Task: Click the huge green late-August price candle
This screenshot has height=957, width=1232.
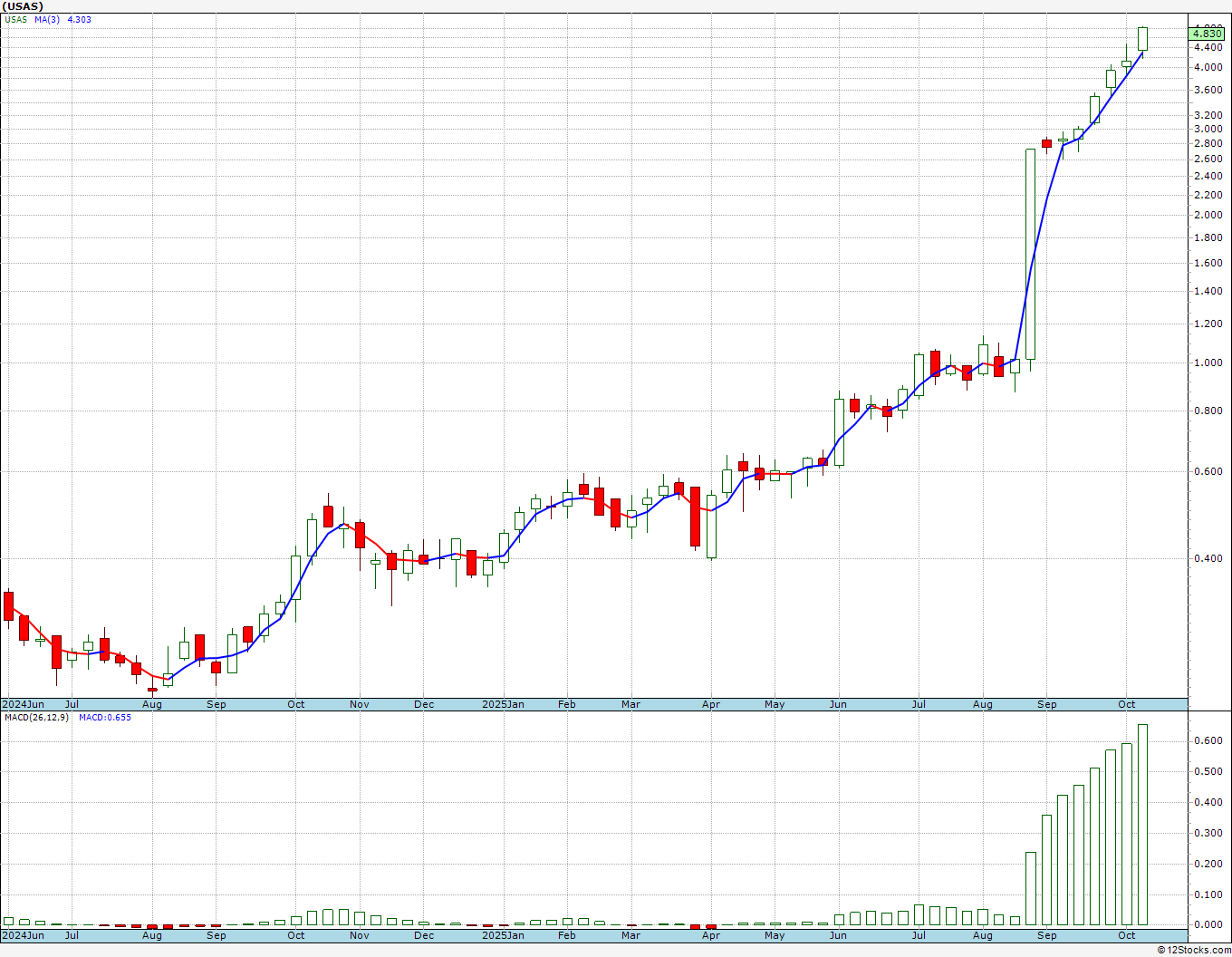Action: click(x=1030, y=255)
